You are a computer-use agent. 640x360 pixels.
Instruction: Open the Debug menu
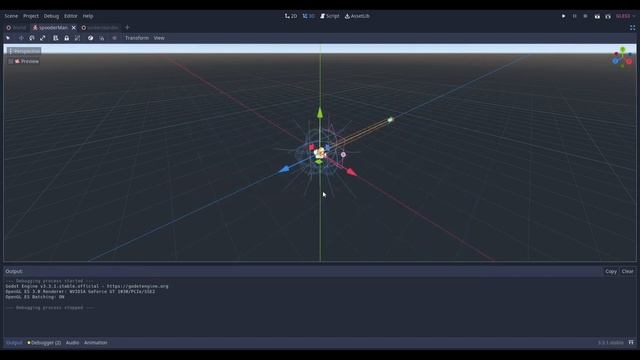[x=51, y=16]
